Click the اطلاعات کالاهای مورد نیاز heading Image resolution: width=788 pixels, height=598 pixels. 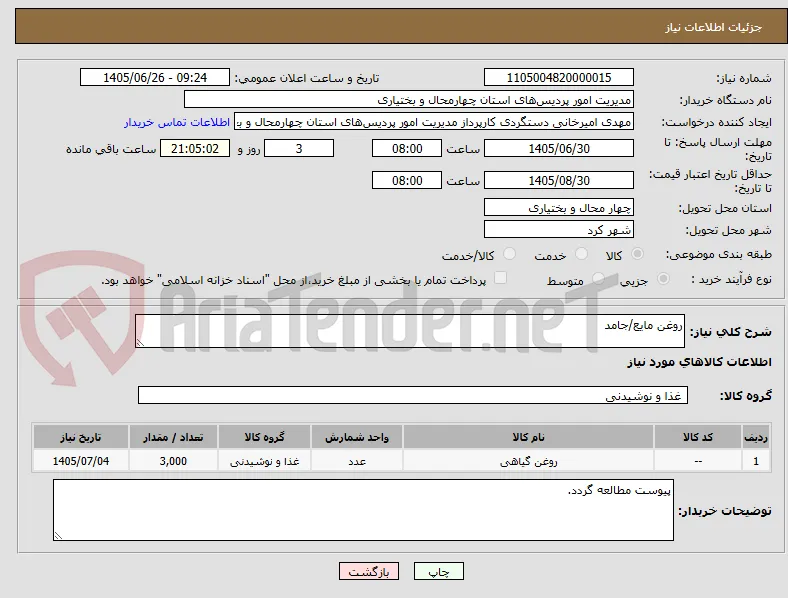click(699, 362)
